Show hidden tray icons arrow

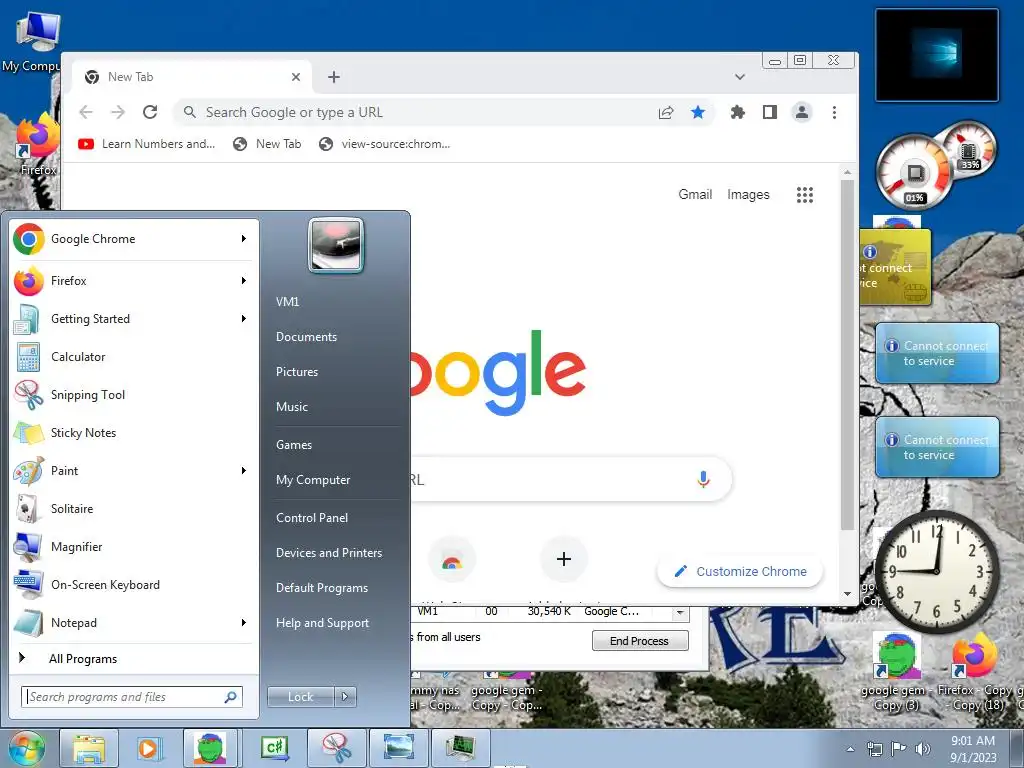(850, 749)
